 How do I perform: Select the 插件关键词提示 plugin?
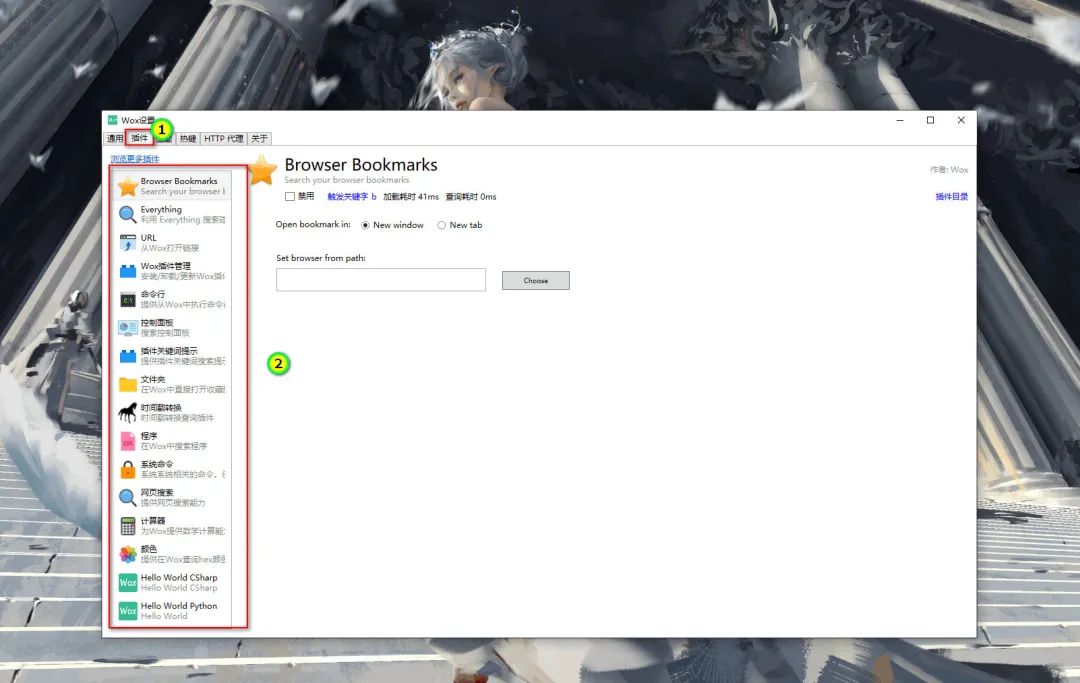tap(172, 355)
